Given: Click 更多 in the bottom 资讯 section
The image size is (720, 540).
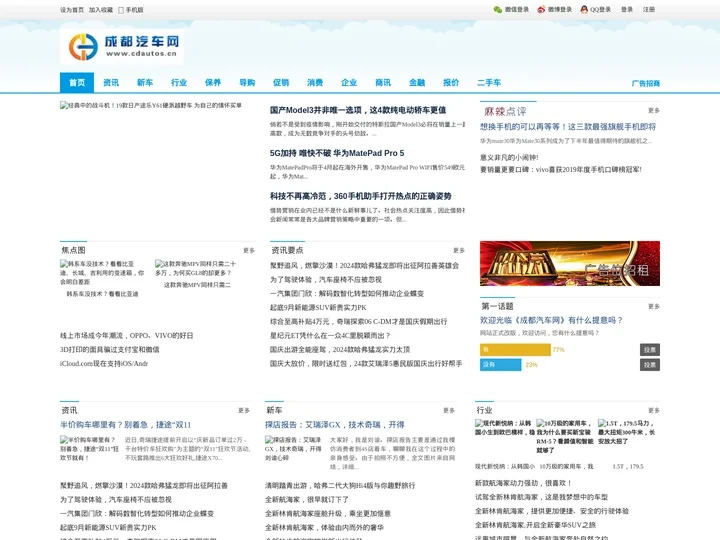Looking at the screenshot, I should pos(244,411).
